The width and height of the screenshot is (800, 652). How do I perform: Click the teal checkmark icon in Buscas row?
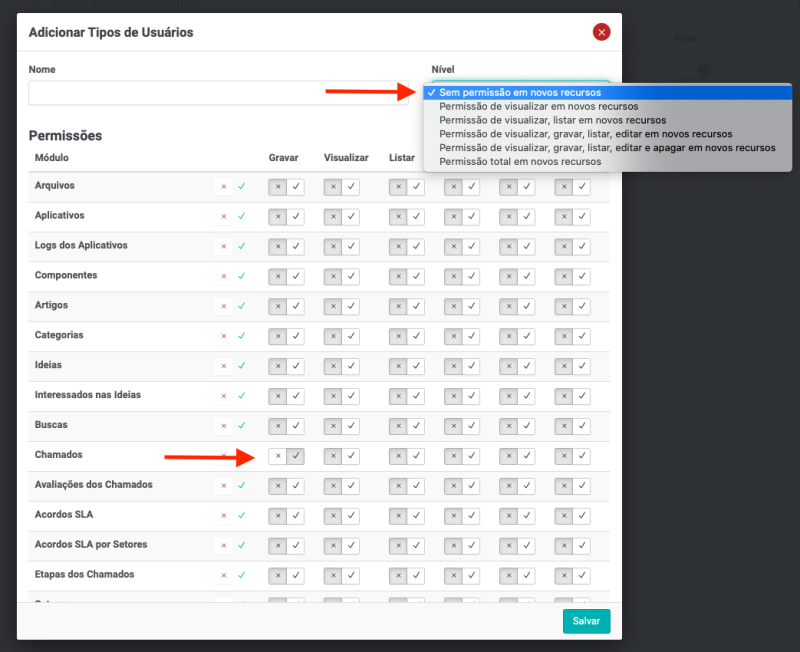241,426
